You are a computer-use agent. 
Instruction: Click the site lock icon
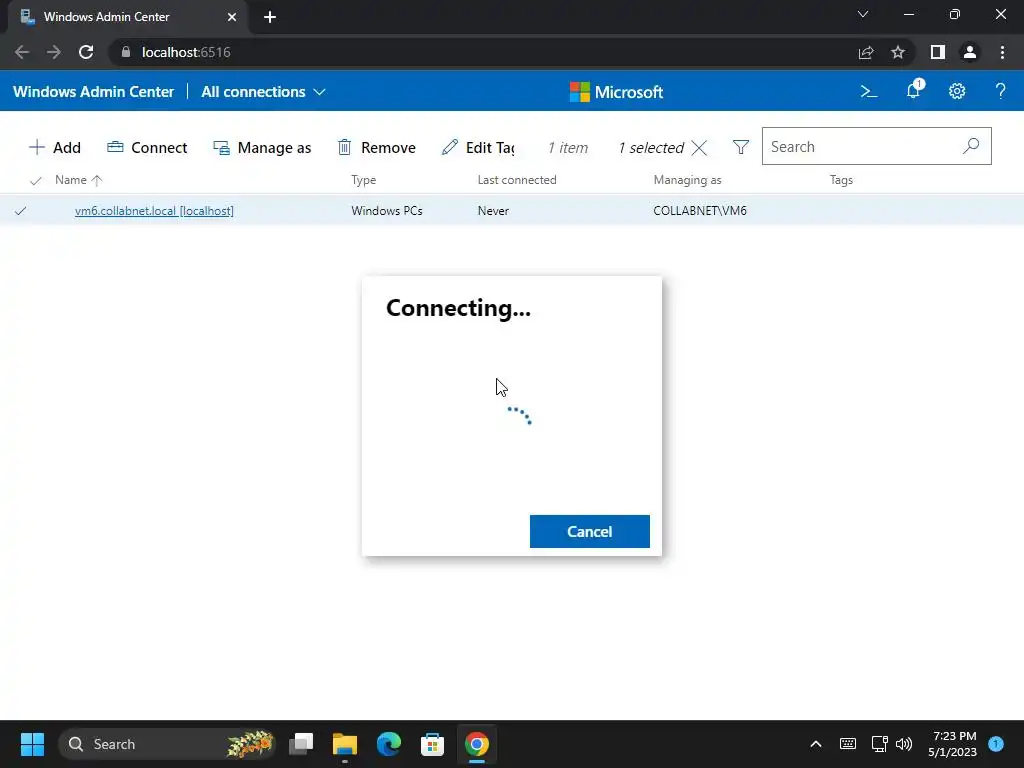click(x=126, y=52)
